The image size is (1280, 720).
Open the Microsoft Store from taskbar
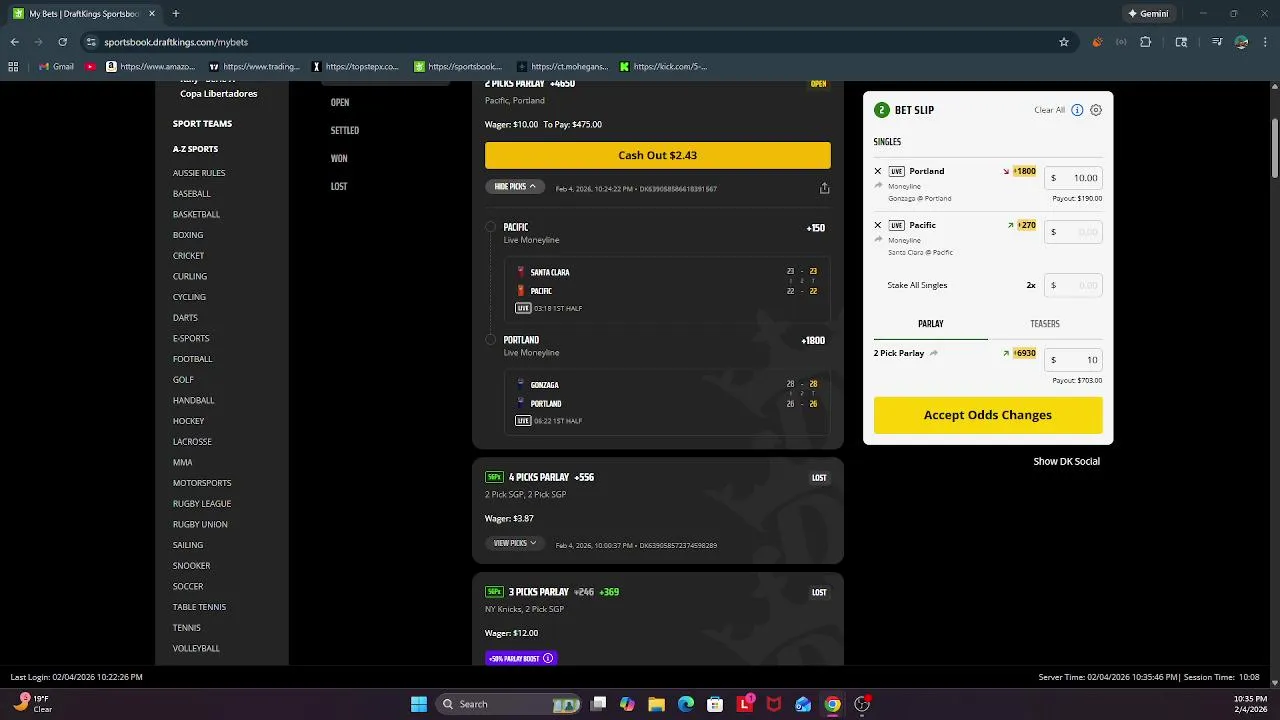pyautogui.click(x=715, y=704)
